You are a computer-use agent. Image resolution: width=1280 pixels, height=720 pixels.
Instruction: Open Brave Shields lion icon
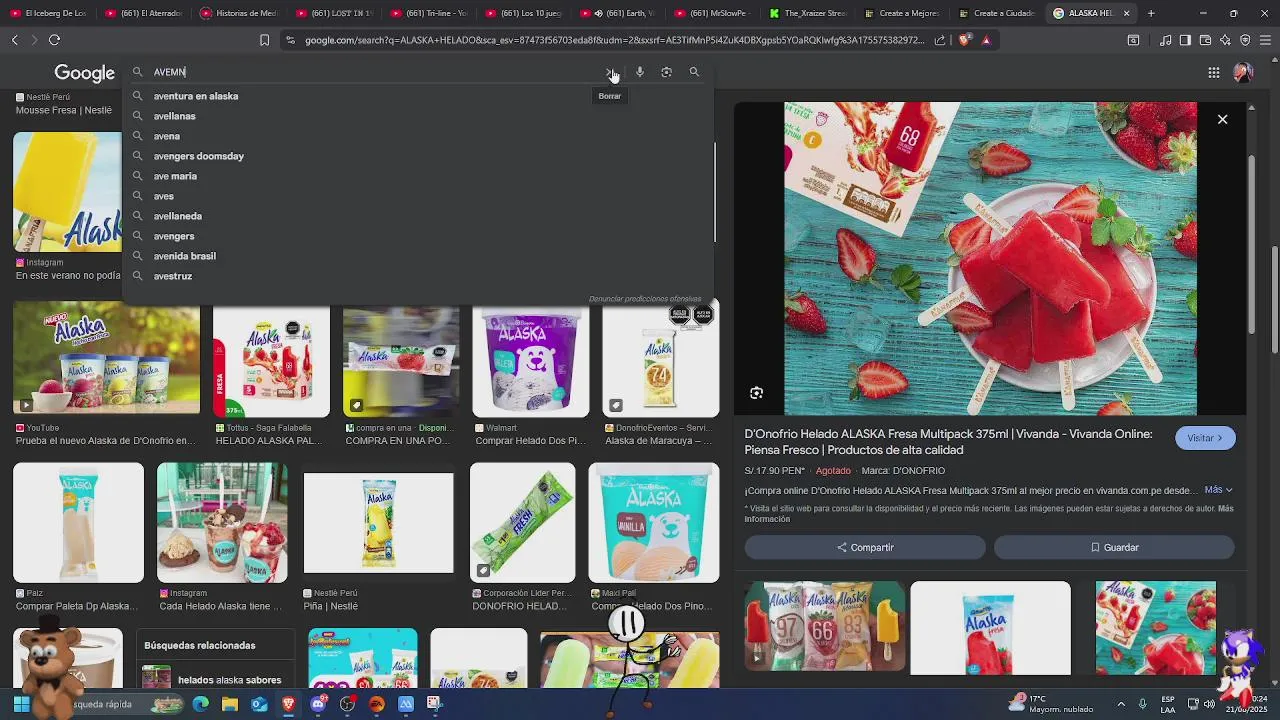[x=964, y=40]
